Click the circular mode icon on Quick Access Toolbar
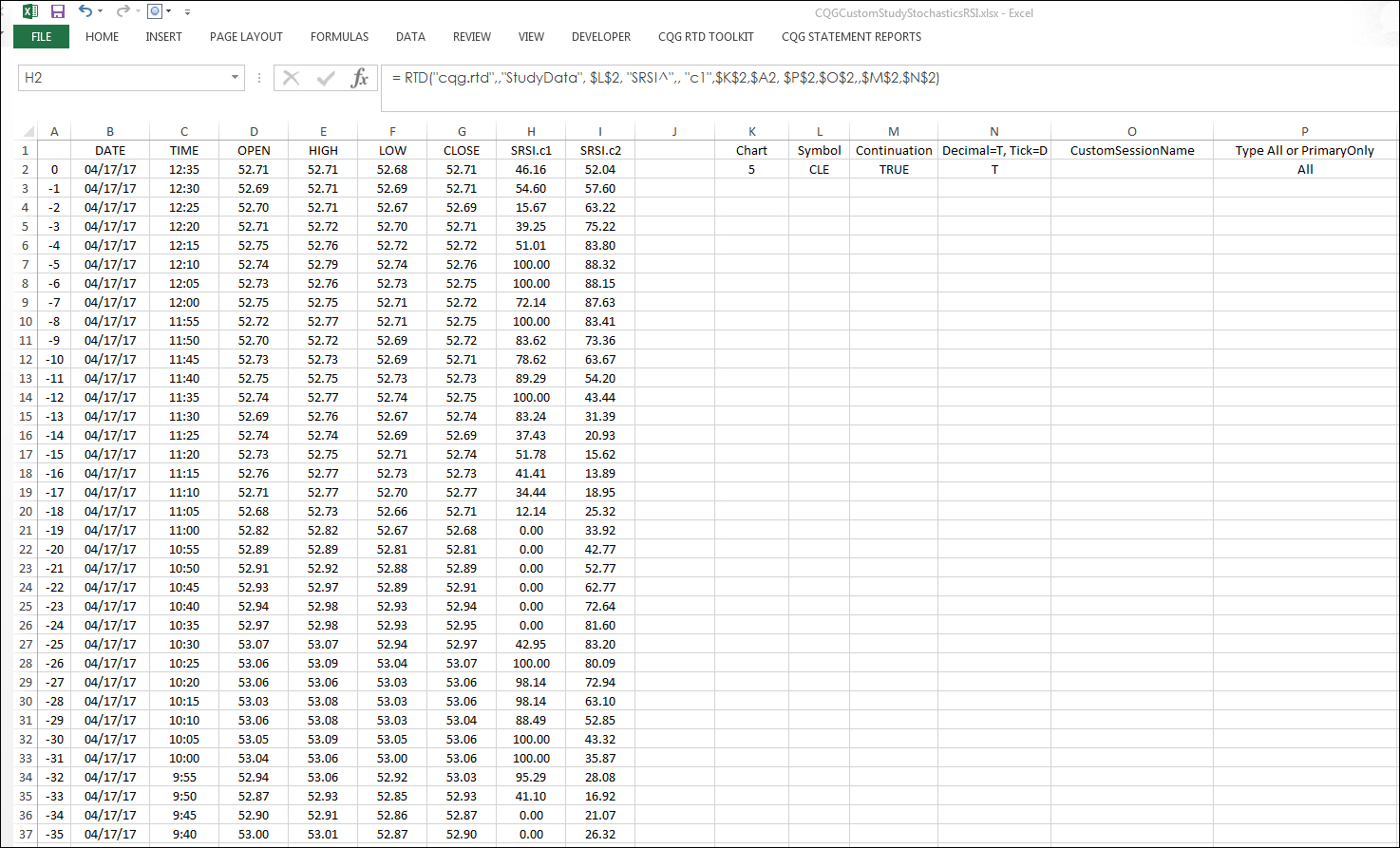 click(x=153, y=10)
